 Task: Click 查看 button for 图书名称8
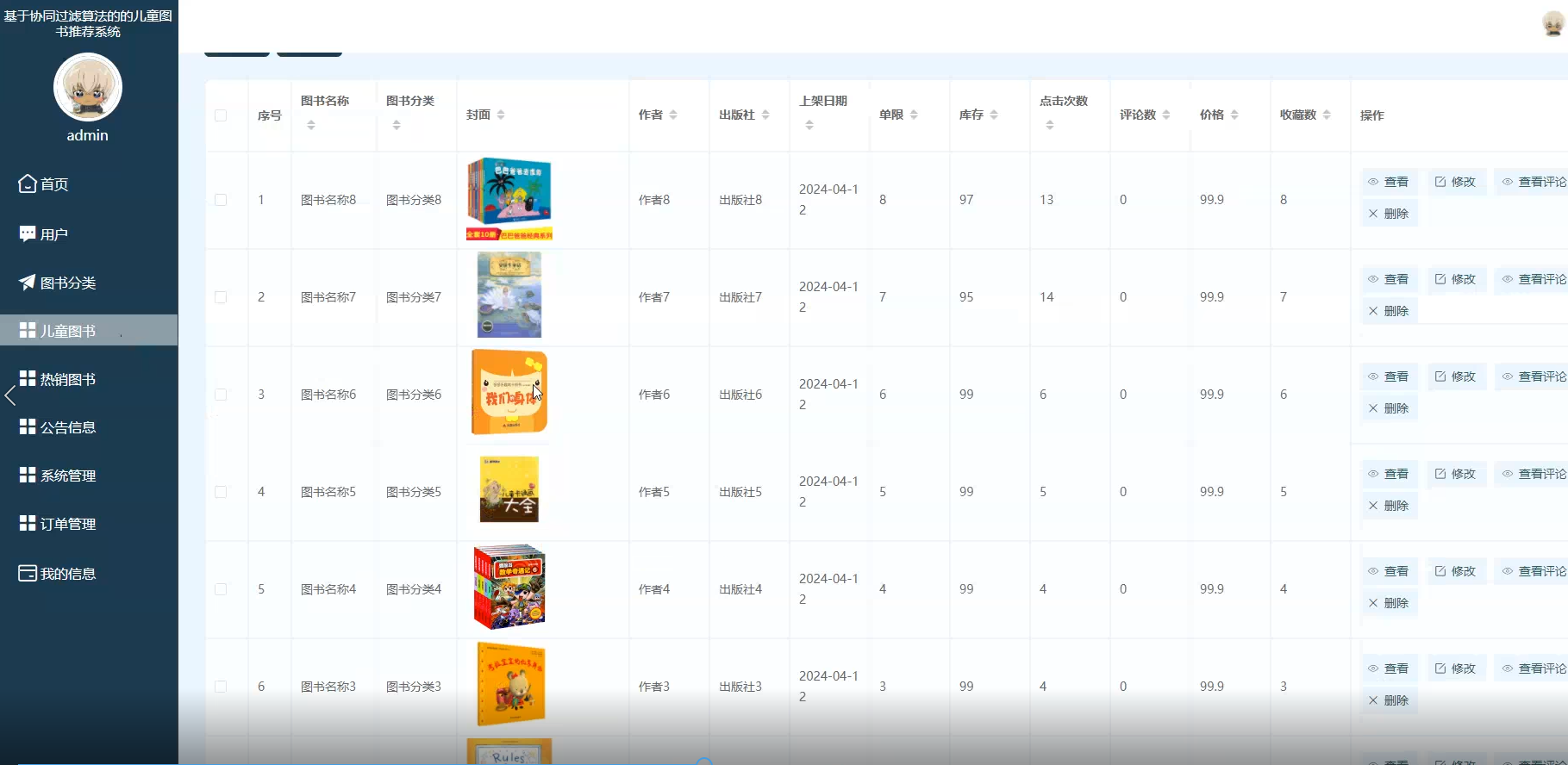point(1389,182)
